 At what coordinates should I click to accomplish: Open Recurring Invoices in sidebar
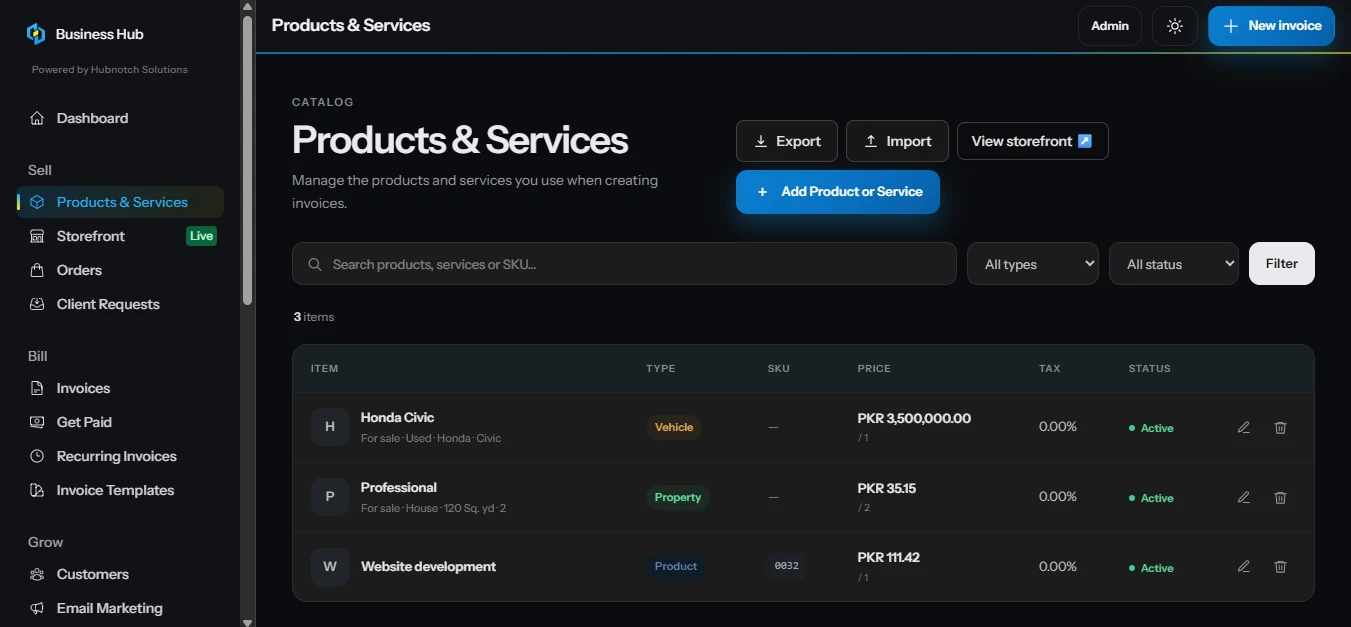[x=120, y=456]
